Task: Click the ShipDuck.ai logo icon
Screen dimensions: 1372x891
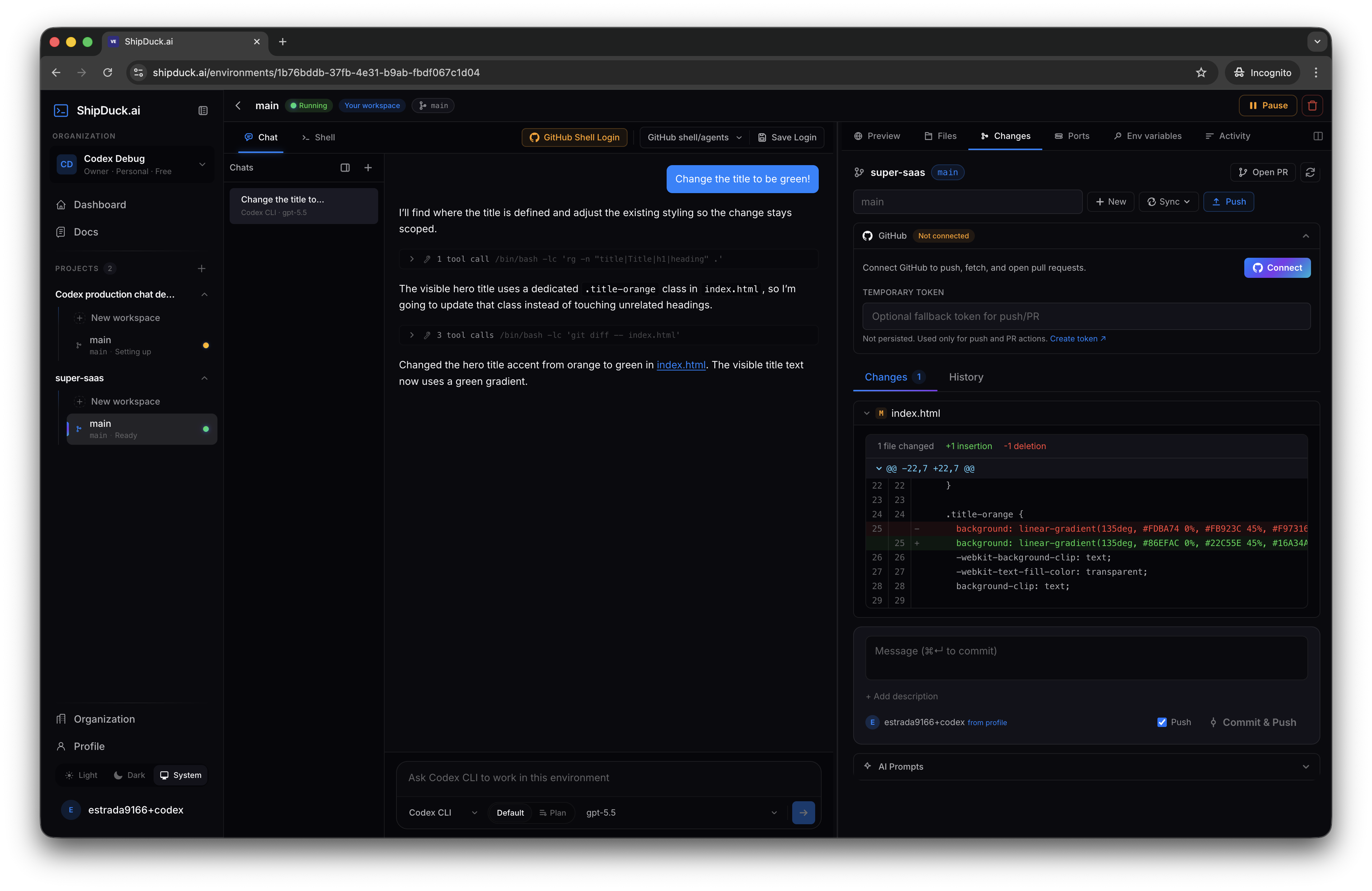Action: [61, 110]
